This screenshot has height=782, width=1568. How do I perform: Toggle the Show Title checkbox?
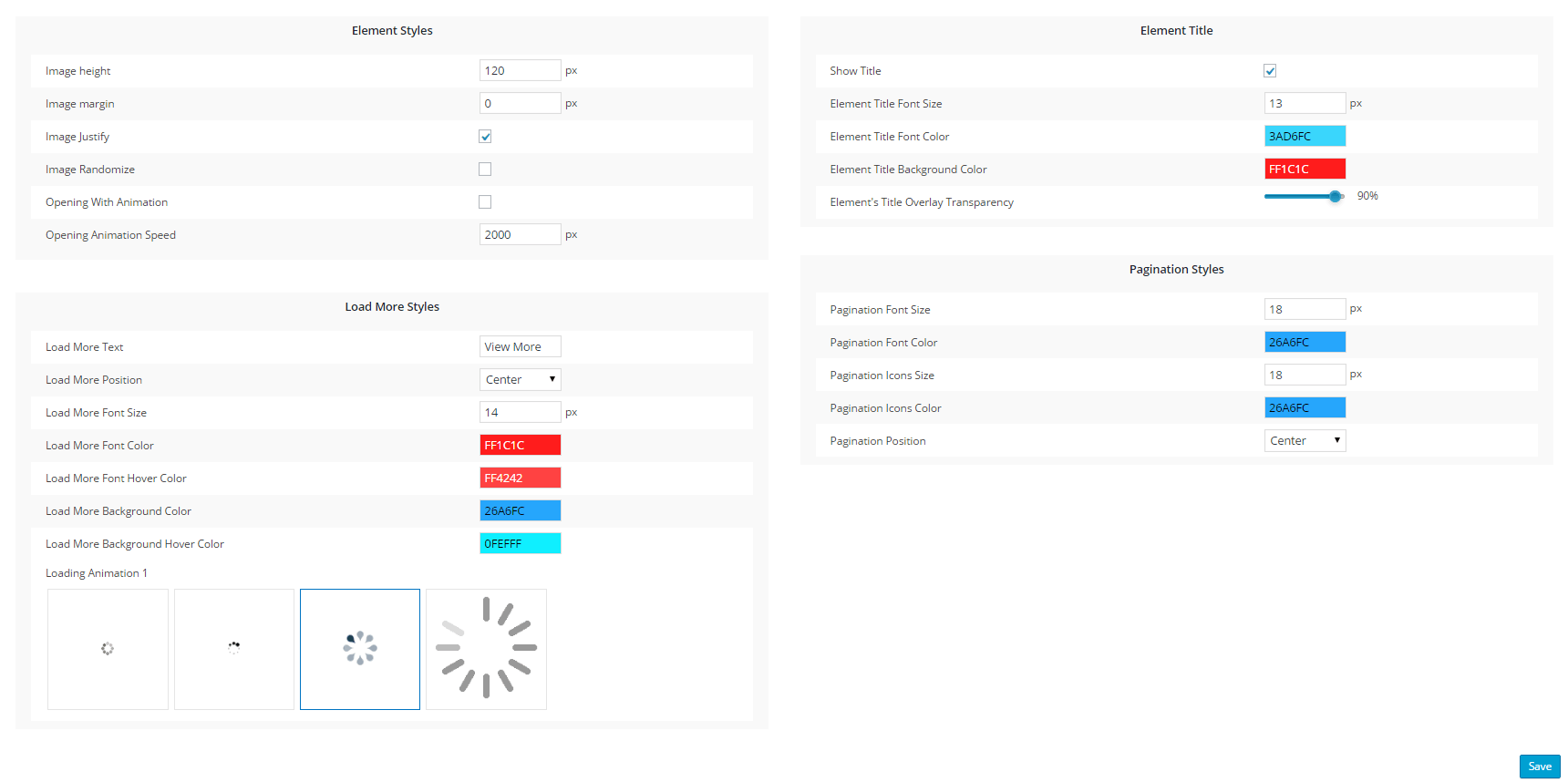pyautogui.click(x=1270, y=71)
